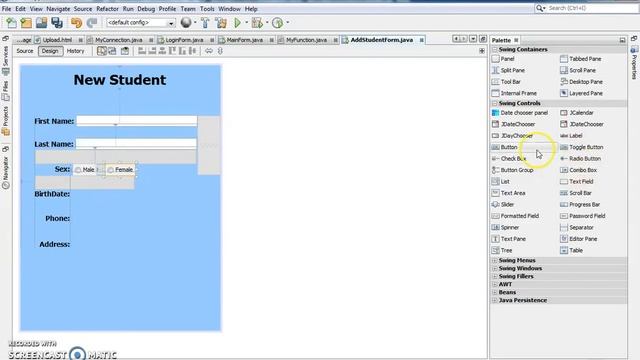Click the Open Project toolbar icon

[41, 23]
